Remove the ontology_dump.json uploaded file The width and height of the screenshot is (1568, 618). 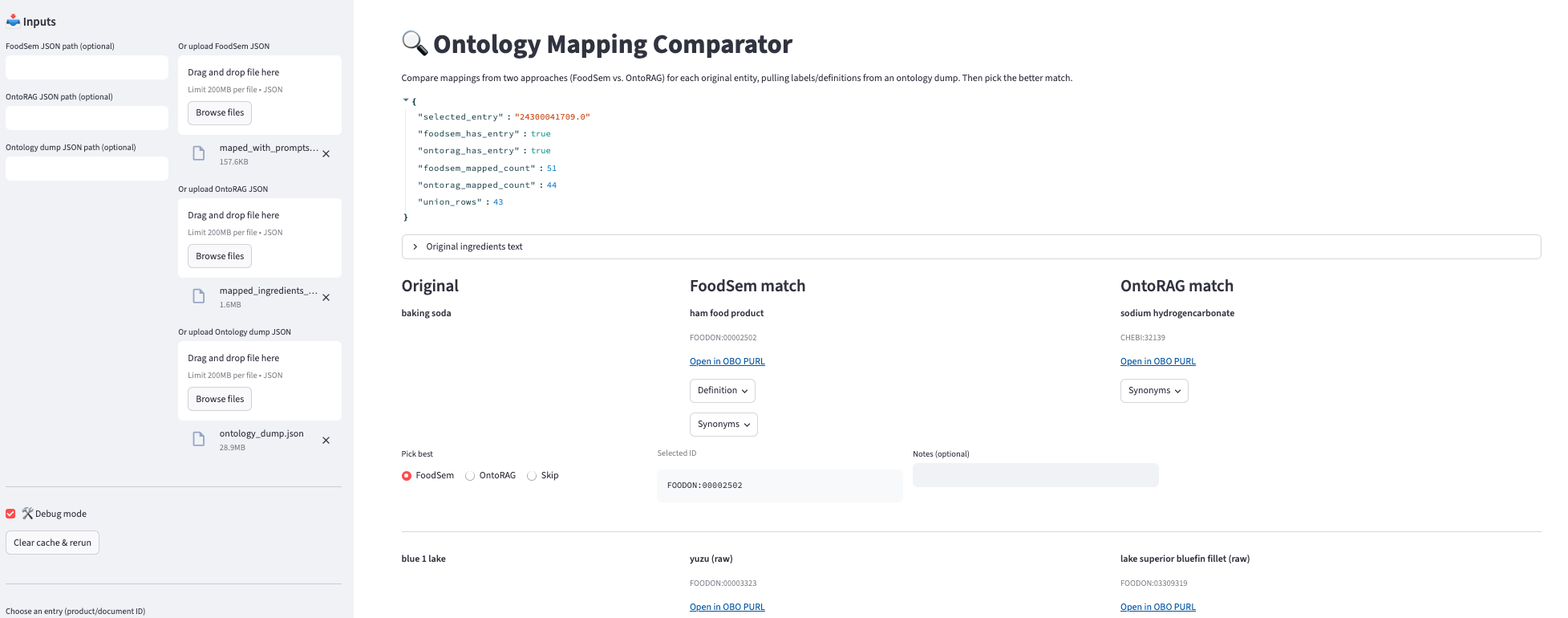pos(326,441)
